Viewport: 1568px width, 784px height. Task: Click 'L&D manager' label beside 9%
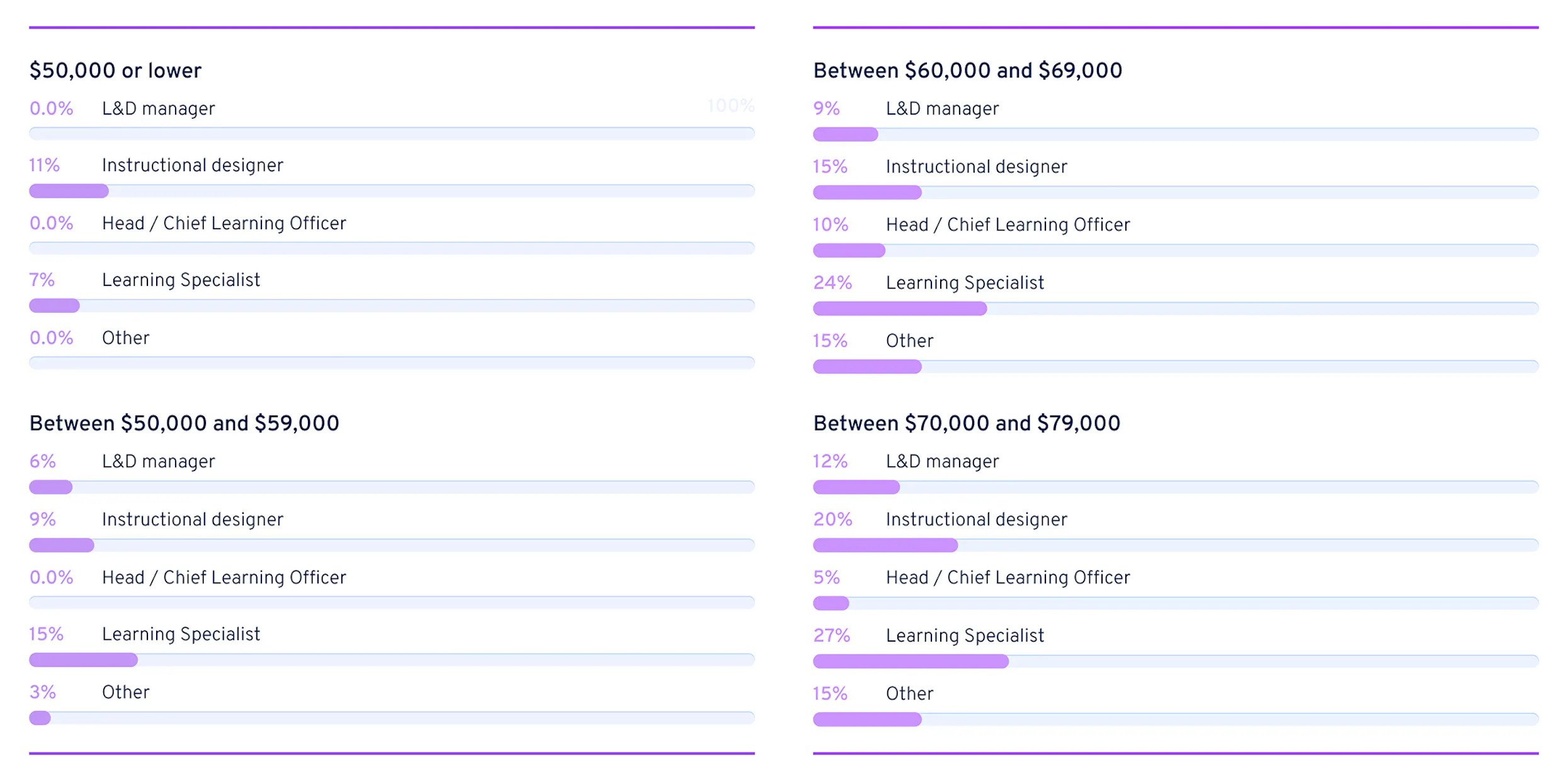tap(942, 108)
